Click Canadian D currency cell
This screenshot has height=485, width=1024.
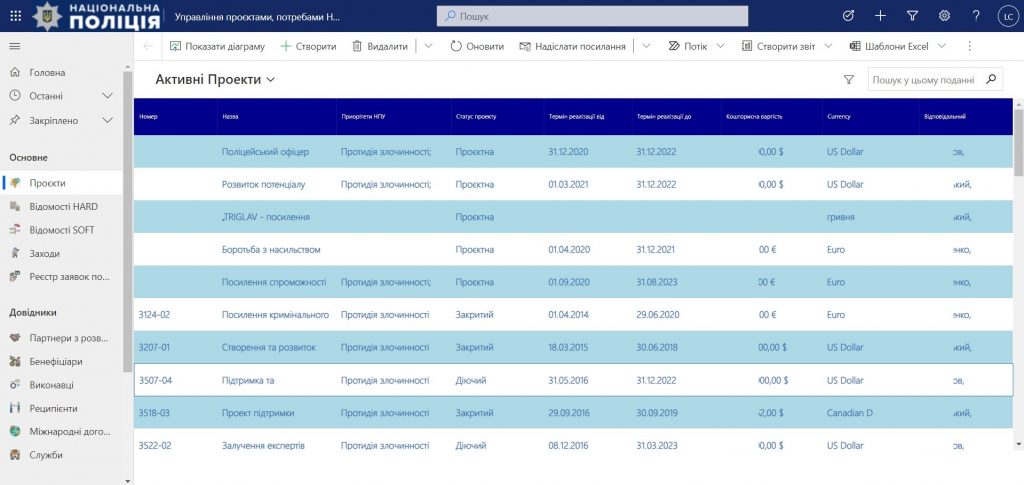850,413
